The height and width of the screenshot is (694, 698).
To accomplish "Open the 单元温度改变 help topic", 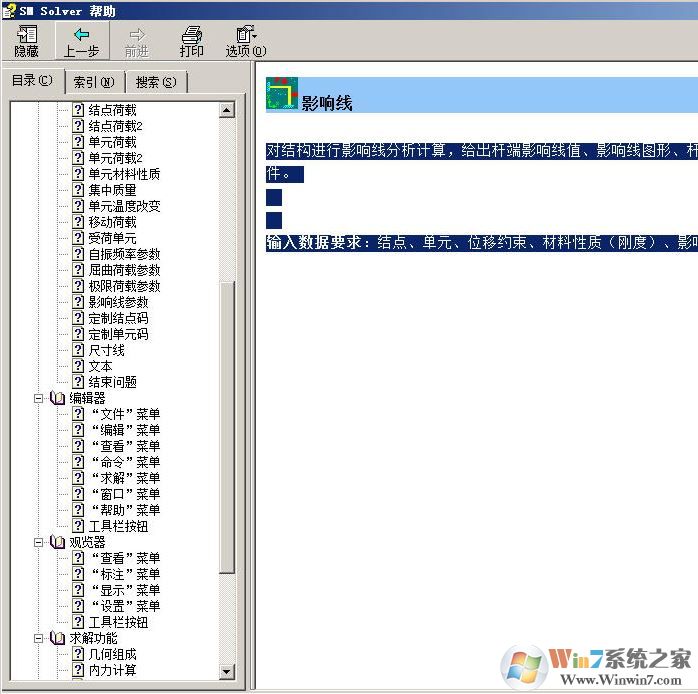I will click(124, 206).
